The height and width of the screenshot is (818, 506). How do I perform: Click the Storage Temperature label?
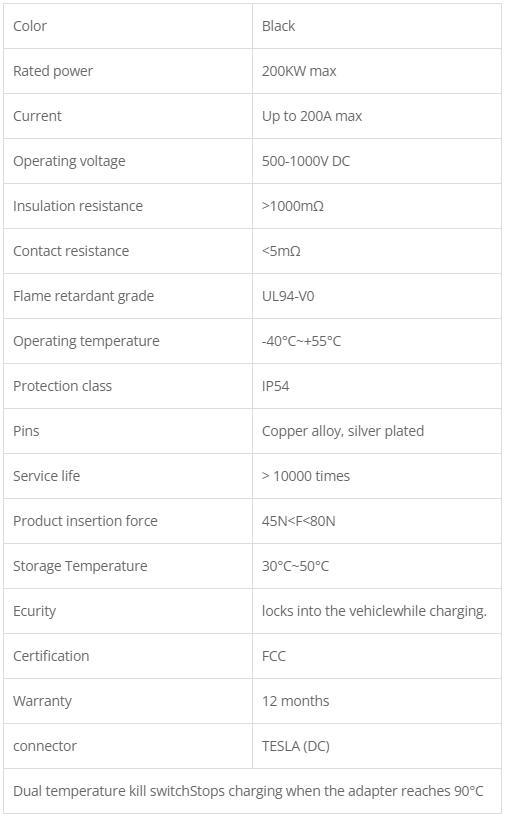(80, 566)
